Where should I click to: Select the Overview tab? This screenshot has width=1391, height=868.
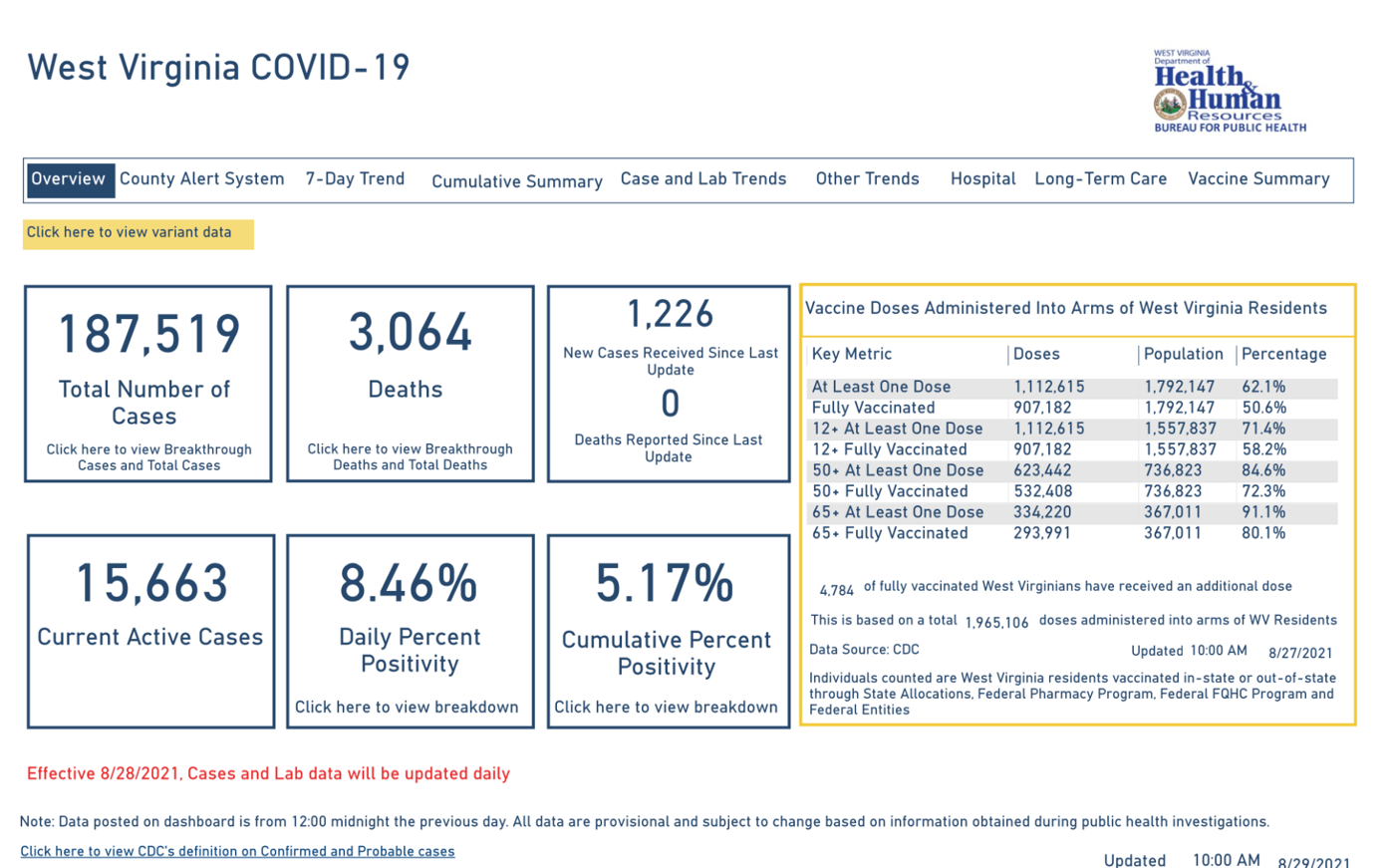(70, 180)
